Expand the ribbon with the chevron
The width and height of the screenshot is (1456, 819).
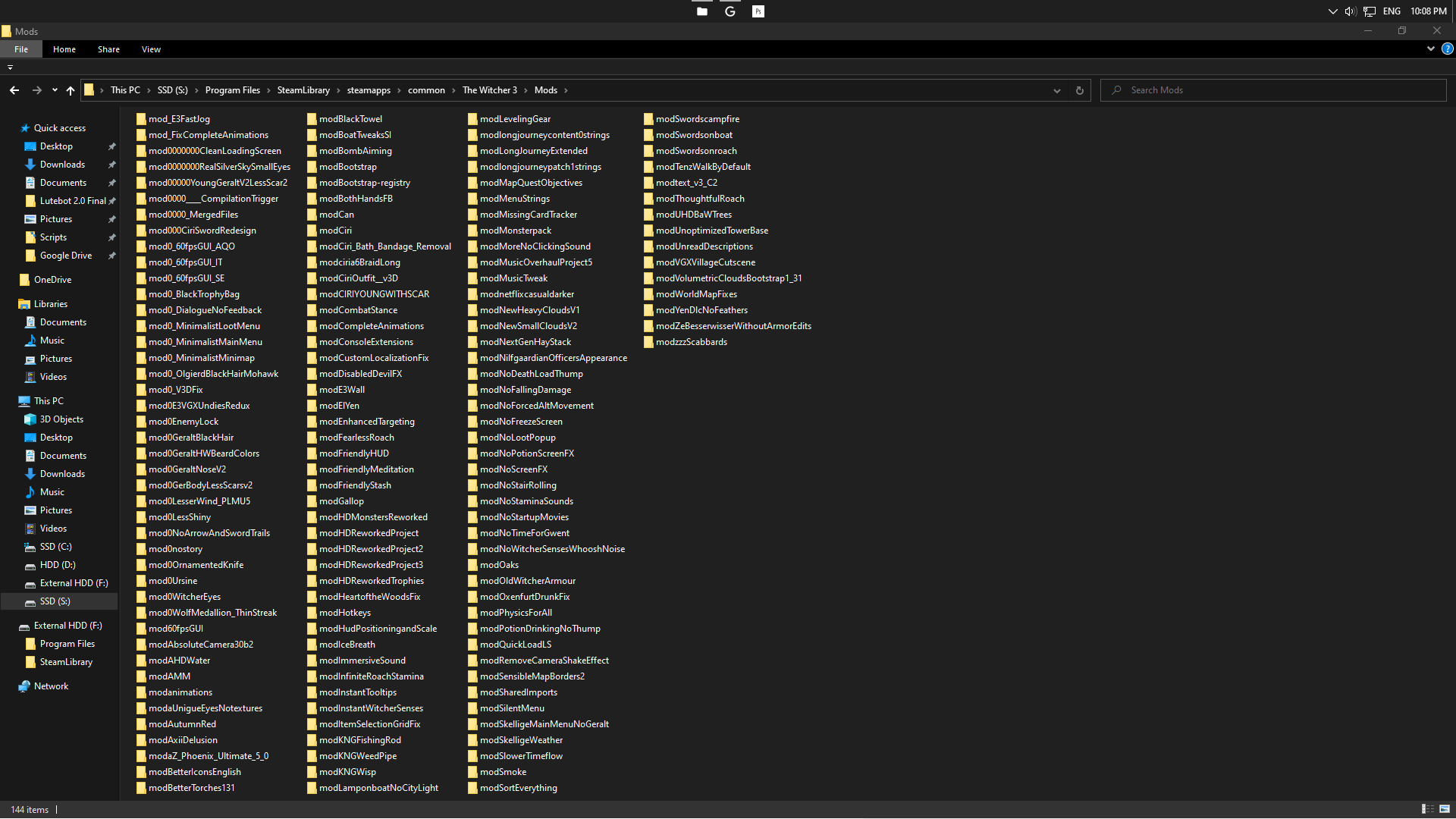click(x=1431, y=49)
